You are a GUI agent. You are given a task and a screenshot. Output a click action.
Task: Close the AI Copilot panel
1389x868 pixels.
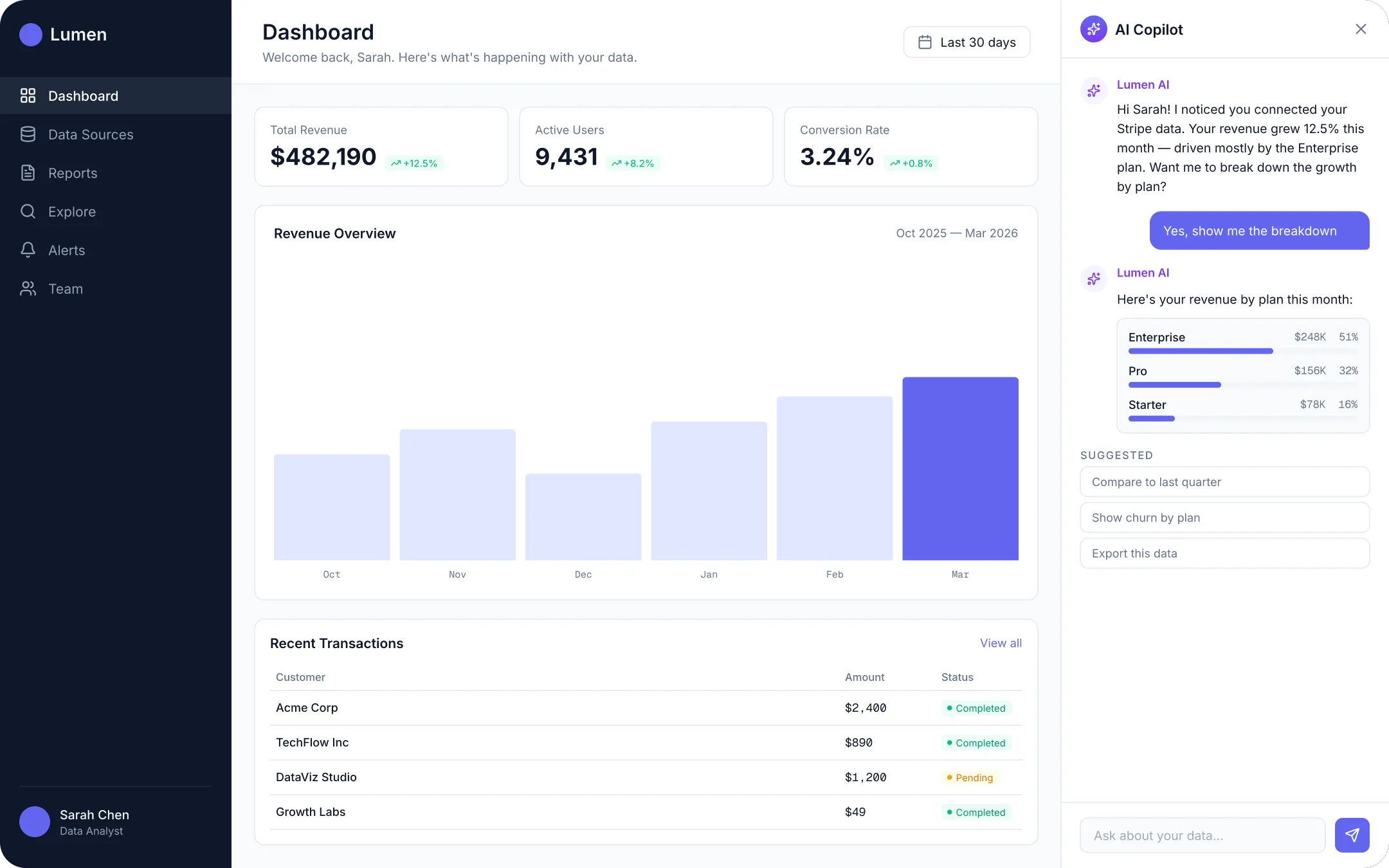1361,29
